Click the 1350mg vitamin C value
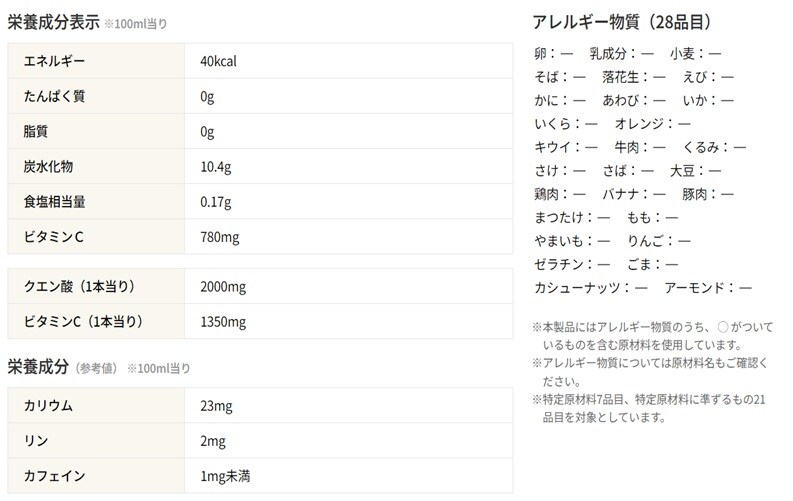 pyautogui.click(x=223, y=322)
